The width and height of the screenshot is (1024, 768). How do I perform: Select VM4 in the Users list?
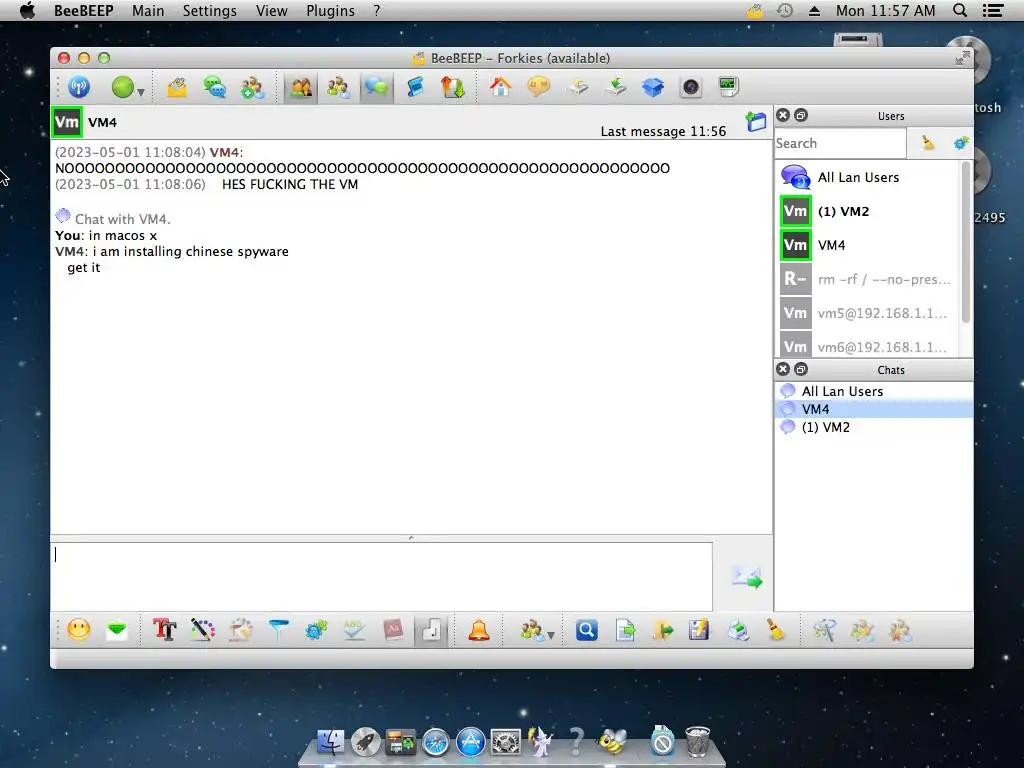tap(869, 245)
